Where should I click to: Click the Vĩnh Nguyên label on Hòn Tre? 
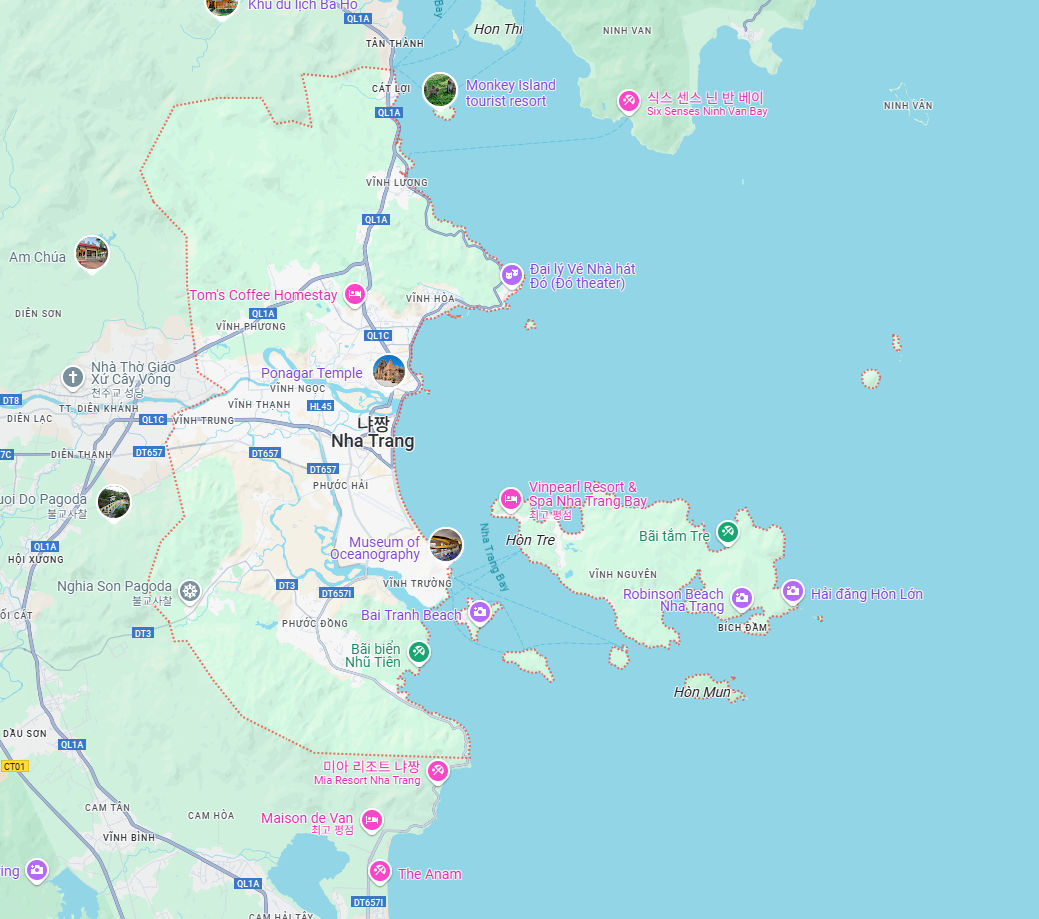623,574
